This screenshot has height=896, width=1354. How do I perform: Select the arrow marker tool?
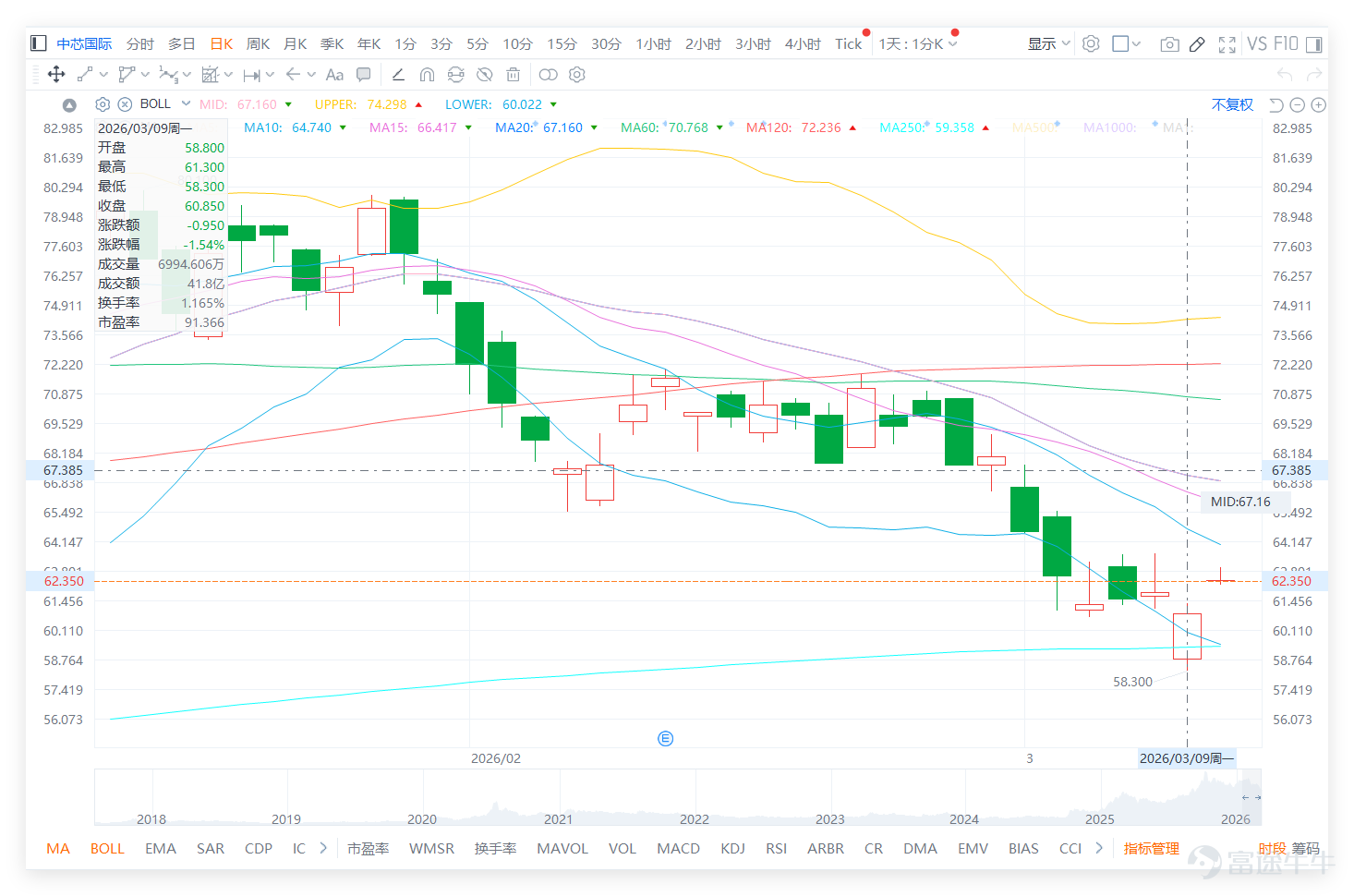[293, 74]
